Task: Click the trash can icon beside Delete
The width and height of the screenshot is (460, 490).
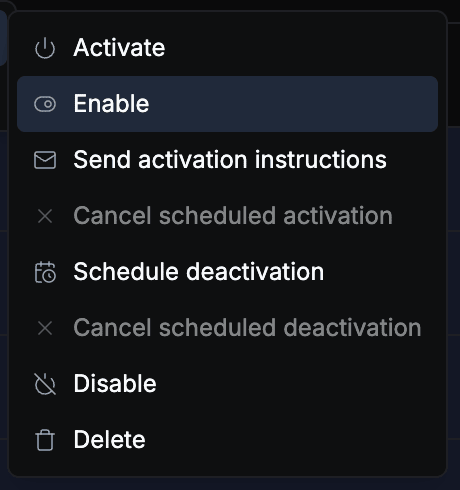Action: (45, 440)
